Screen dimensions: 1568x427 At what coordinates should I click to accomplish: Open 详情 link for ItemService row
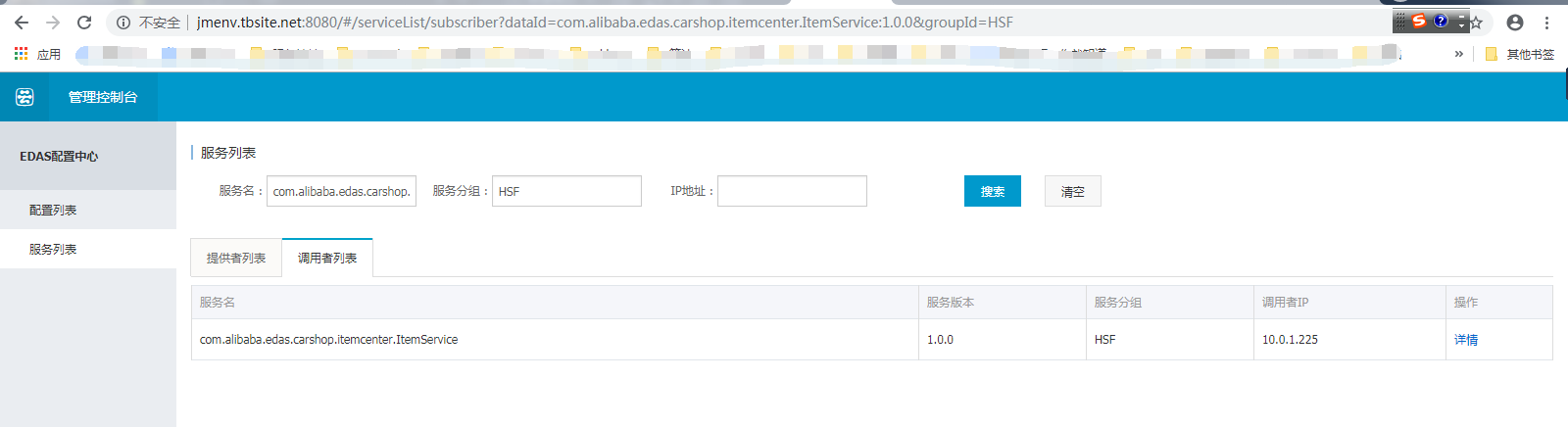(x=1466, y=340)
